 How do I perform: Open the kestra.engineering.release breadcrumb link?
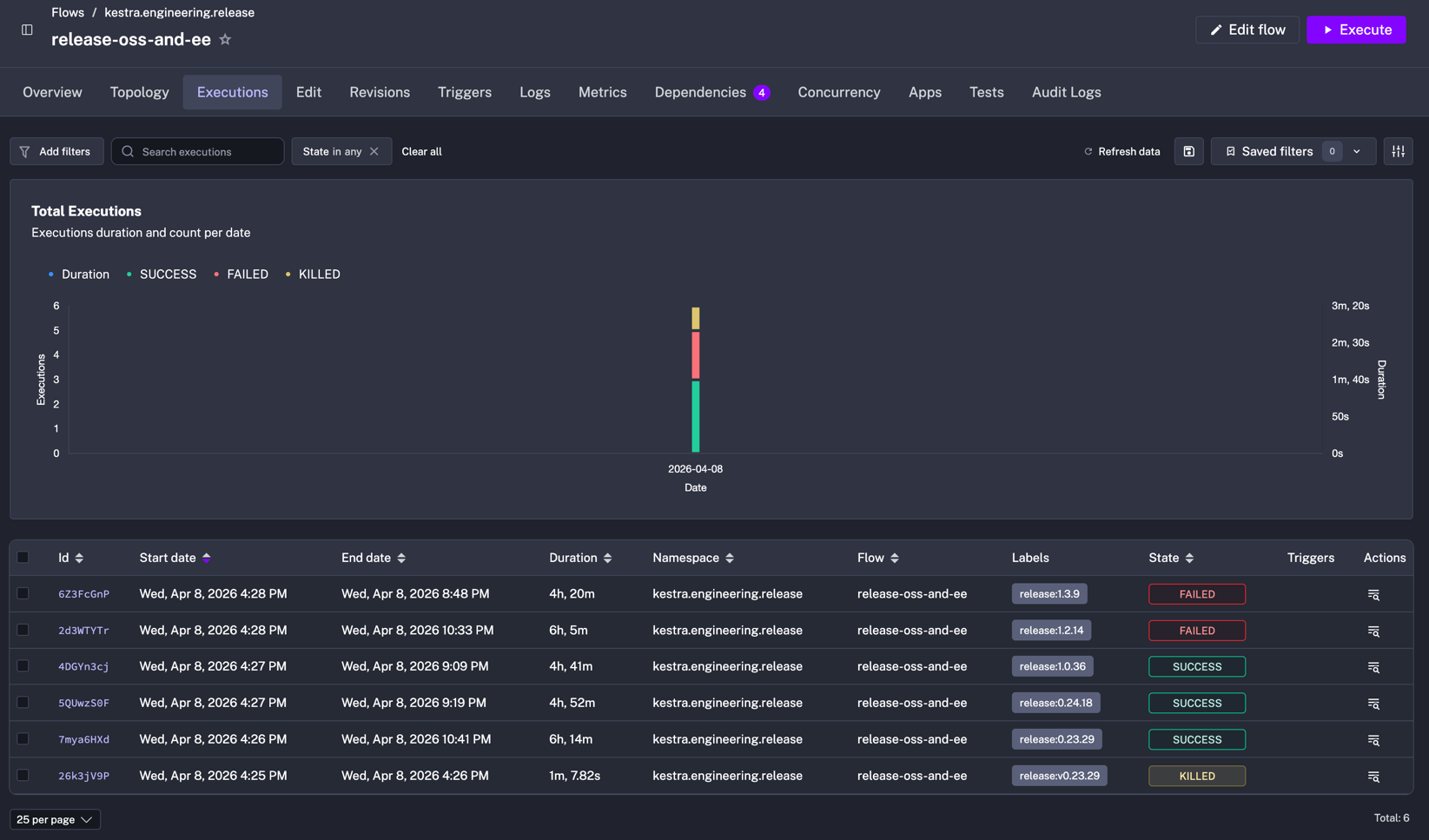click(179, 12)
